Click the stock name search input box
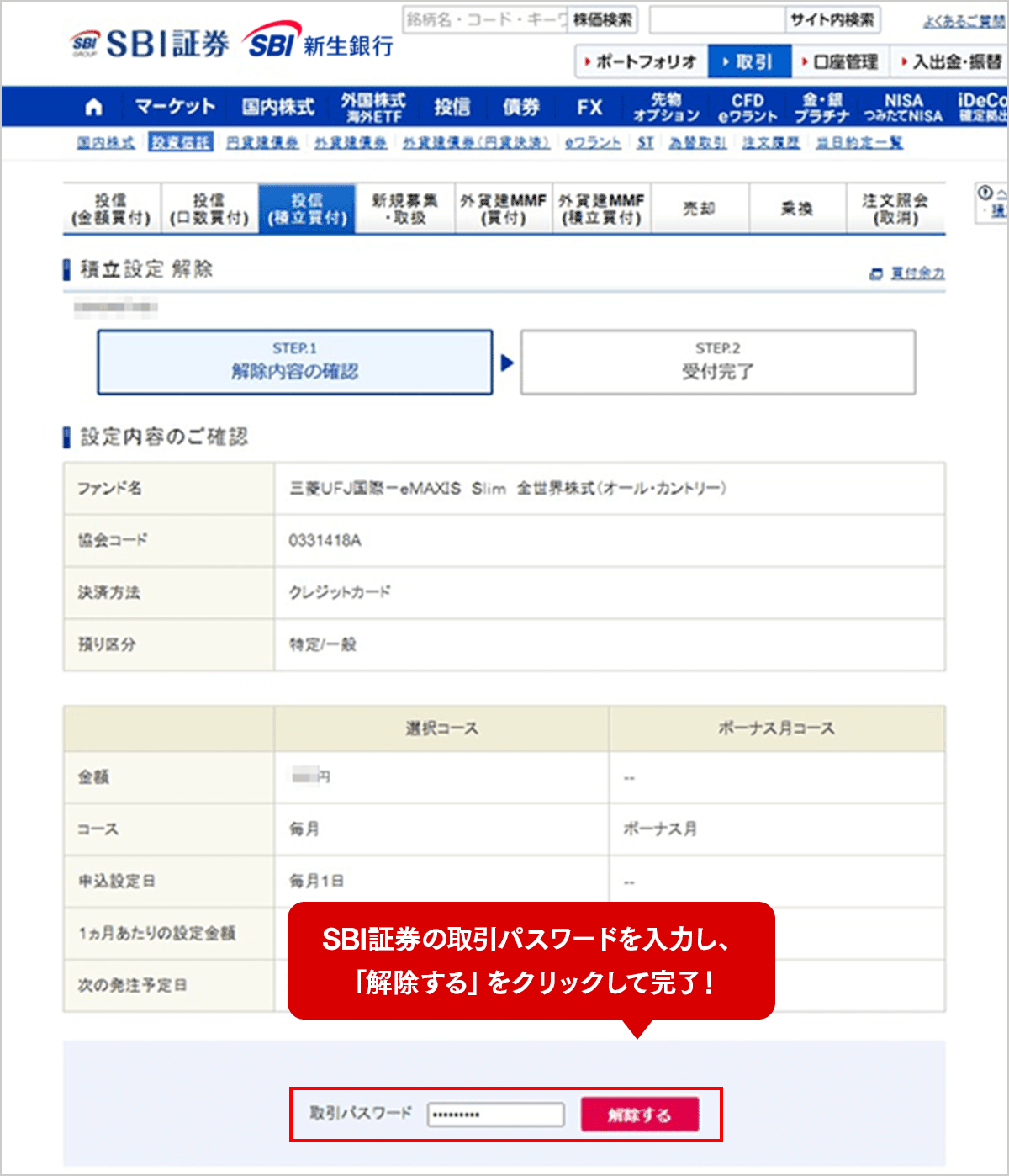Screen dimensions: 1009x1176 (x=485, y=19)
